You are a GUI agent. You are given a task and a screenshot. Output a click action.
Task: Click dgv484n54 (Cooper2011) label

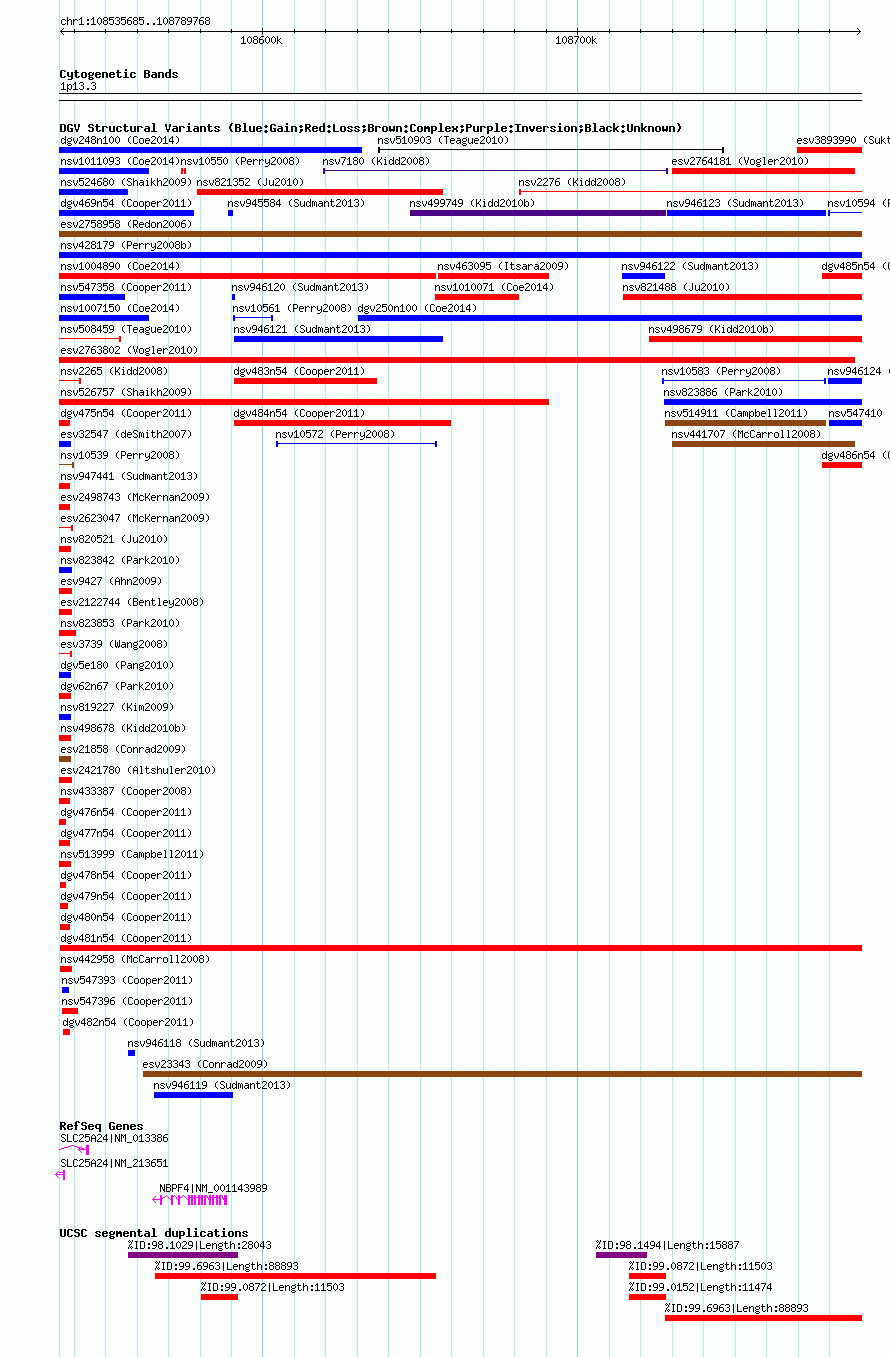click(300, 414)
